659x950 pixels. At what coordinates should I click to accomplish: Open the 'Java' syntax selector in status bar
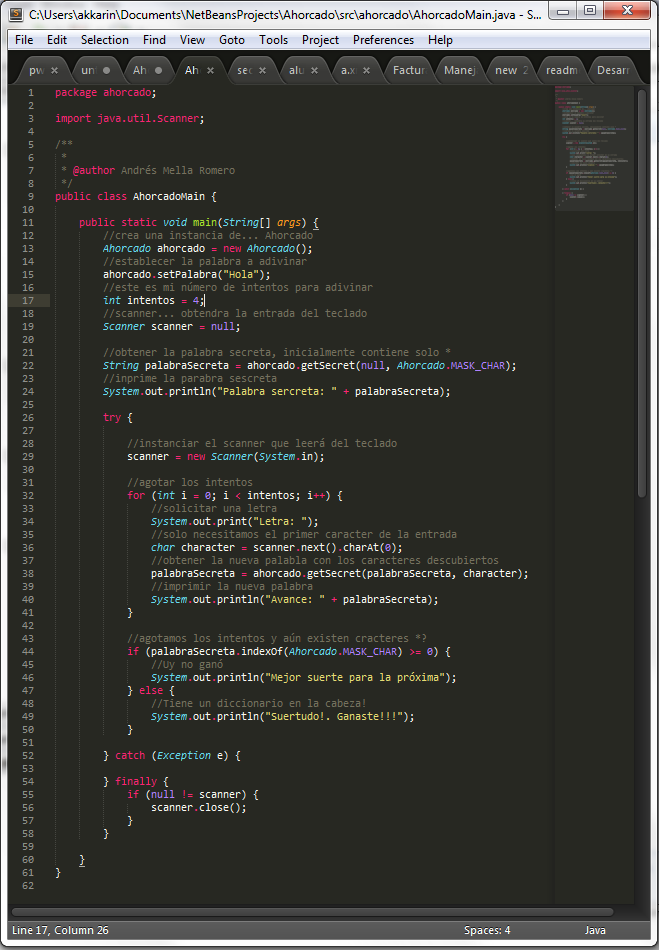click(x=595, y=930)
